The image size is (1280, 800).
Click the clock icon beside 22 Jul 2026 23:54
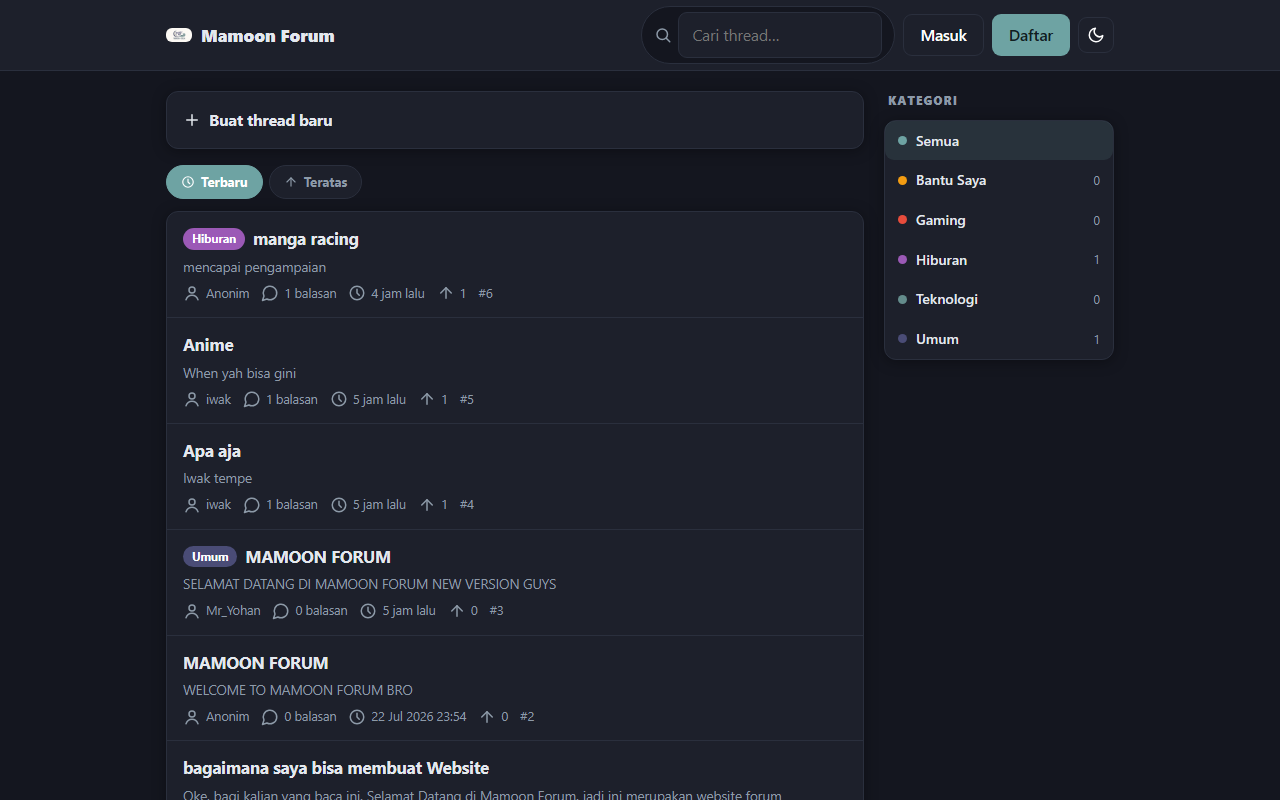pos(357,717)
